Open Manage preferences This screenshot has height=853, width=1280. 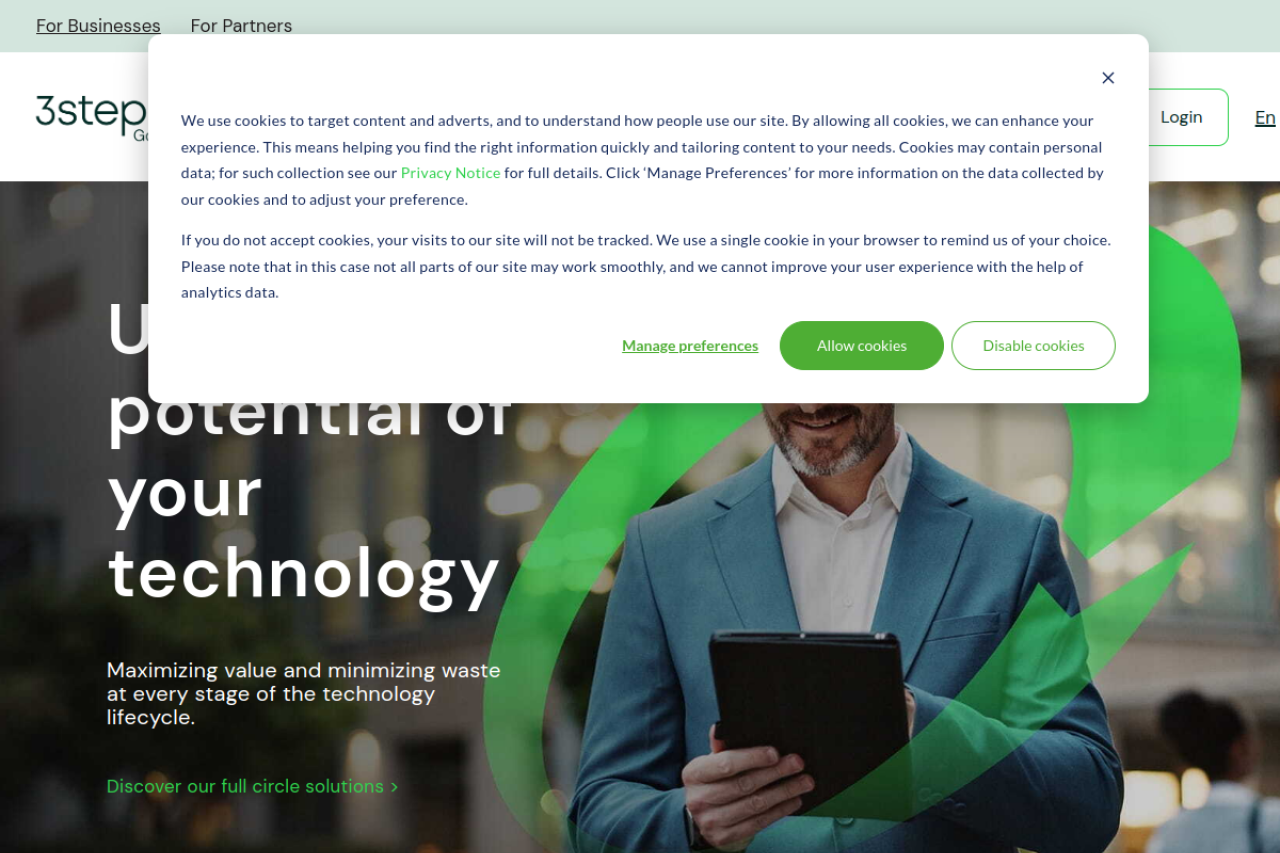click(x=690, y=346)
